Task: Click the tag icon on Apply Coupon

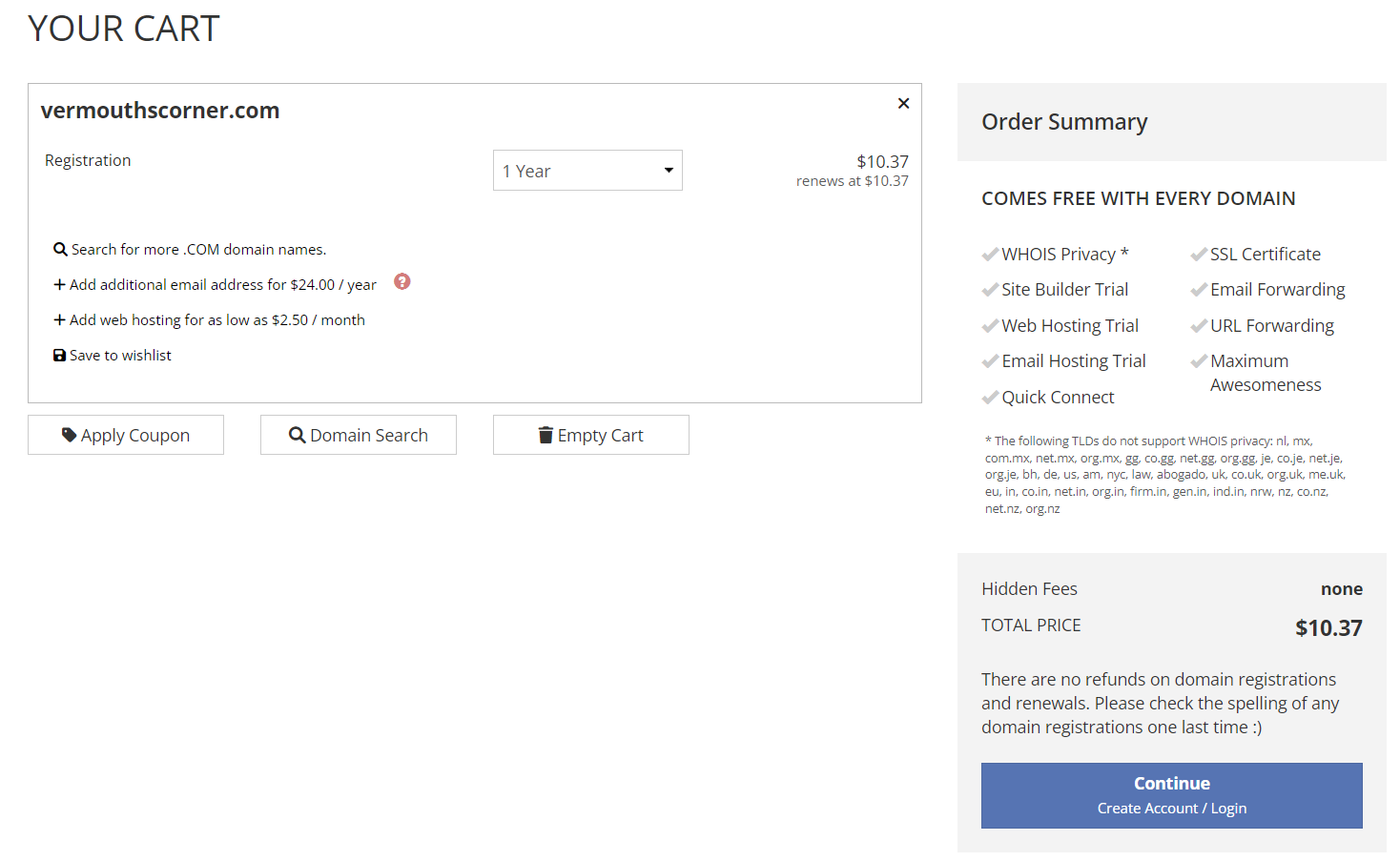Action: click(69, 435)
